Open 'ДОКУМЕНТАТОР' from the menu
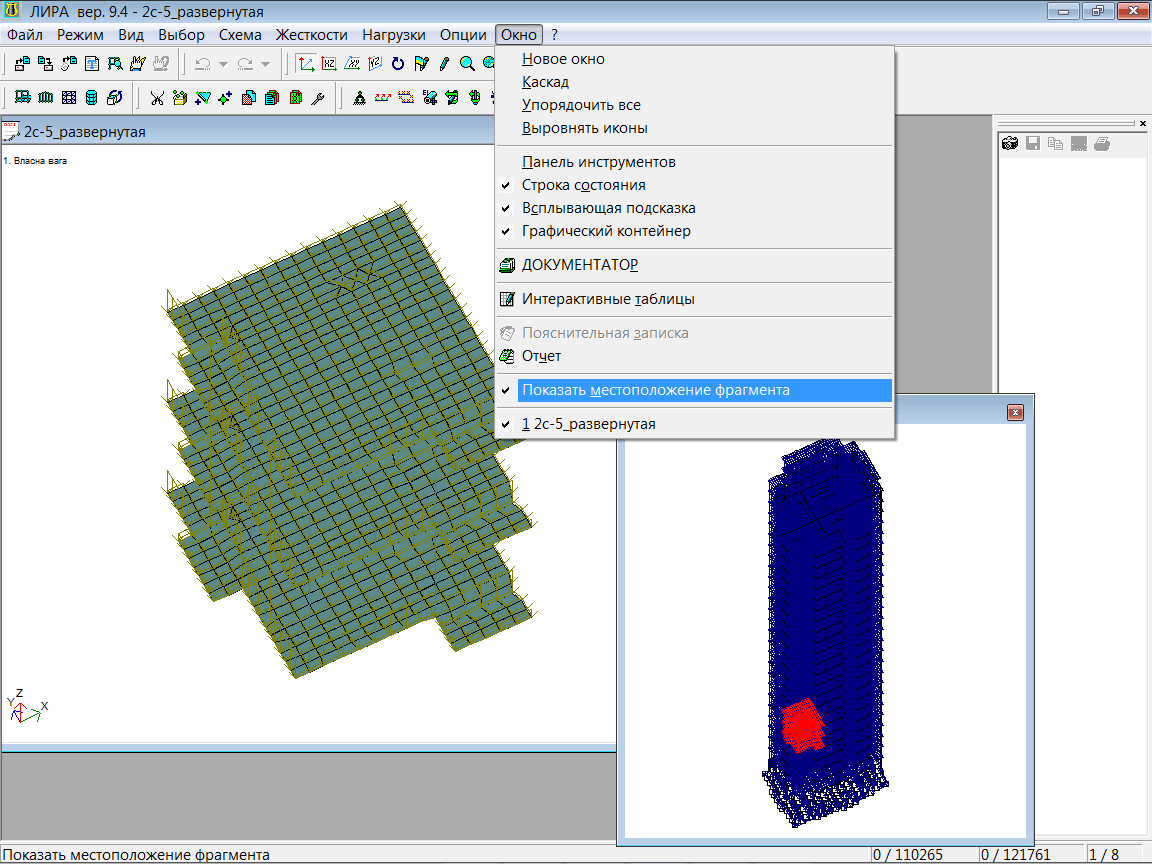Viewport: 1152px width, 864px height. pos(579,265)
